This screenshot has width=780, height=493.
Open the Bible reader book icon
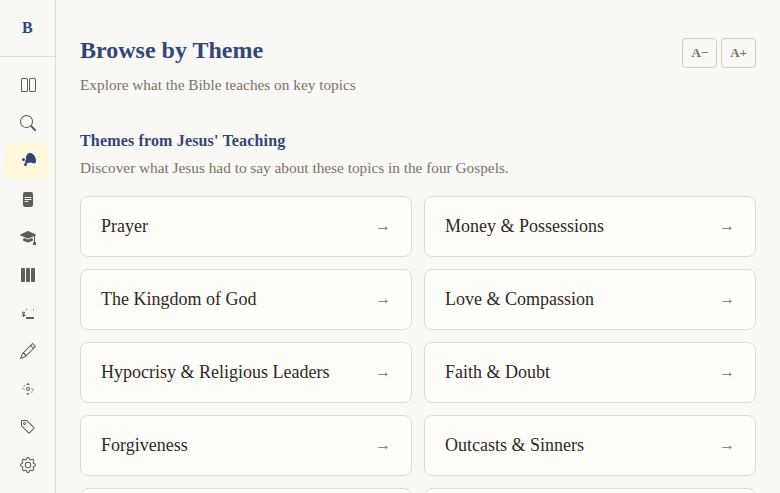point(28,85)
